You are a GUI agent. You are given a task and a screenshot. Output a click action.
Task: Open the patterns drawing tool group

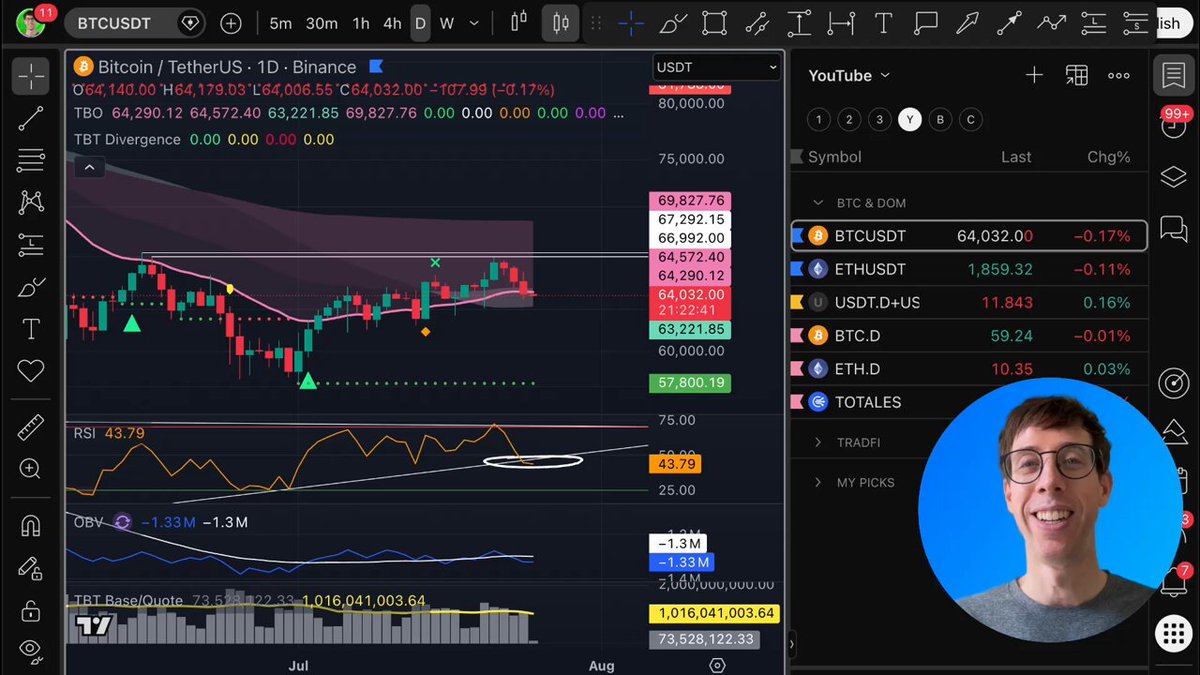click(x=31, y=202)
